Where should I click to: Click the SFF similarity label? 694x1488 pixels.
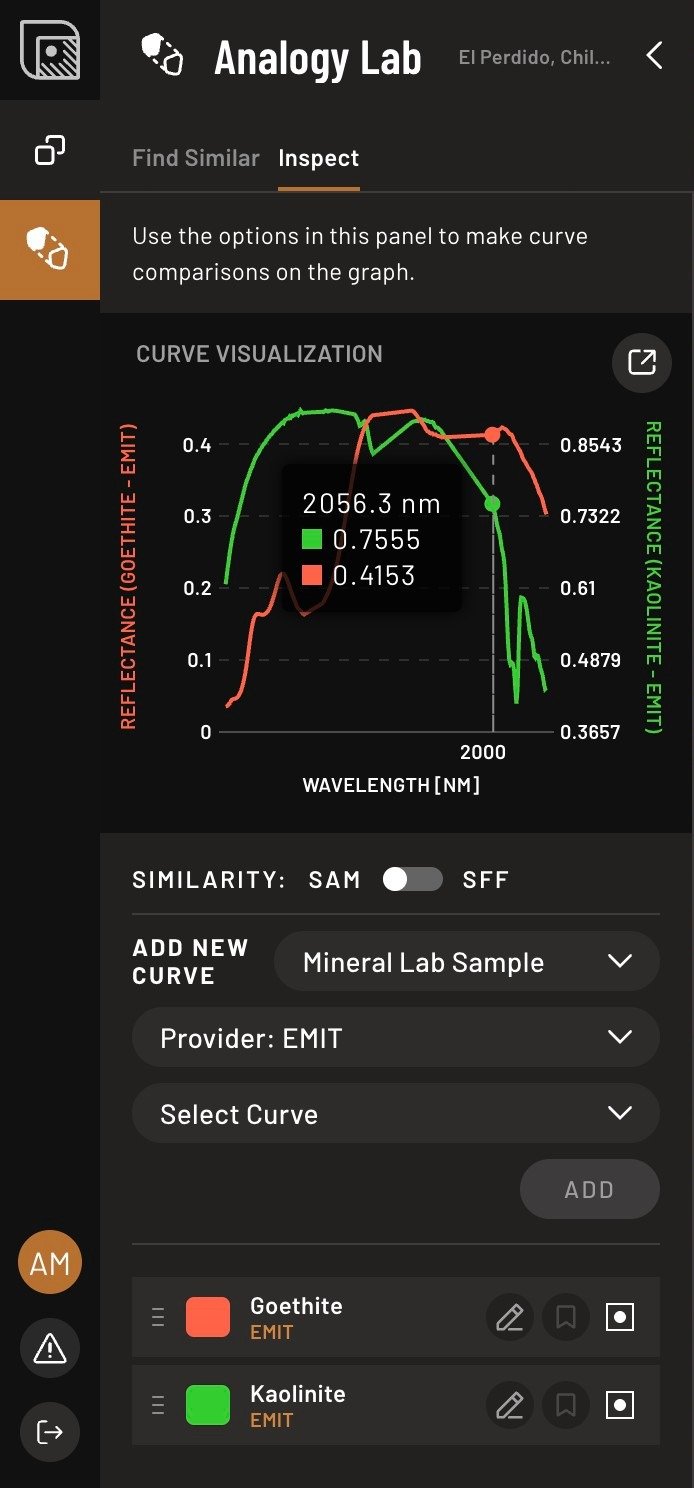[x=486, y=880]
